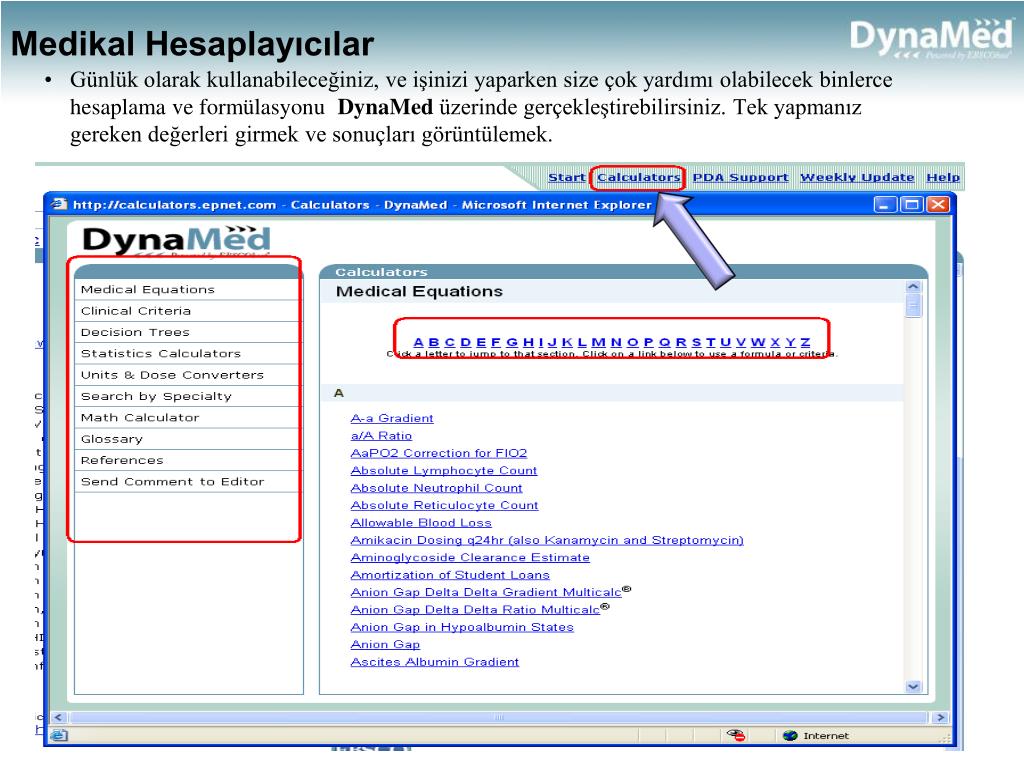The image size is (1024, 768).
Task: Open Ascites Albumin Gradient
Action: point(435,662)
